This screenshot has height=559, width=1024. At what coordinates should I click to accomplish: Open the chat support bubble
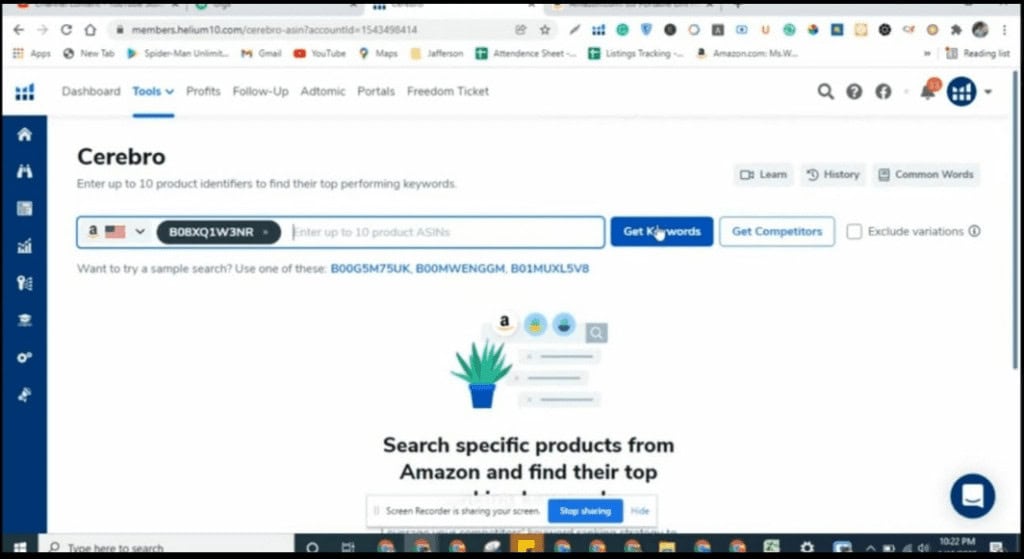tap(972, 495)
